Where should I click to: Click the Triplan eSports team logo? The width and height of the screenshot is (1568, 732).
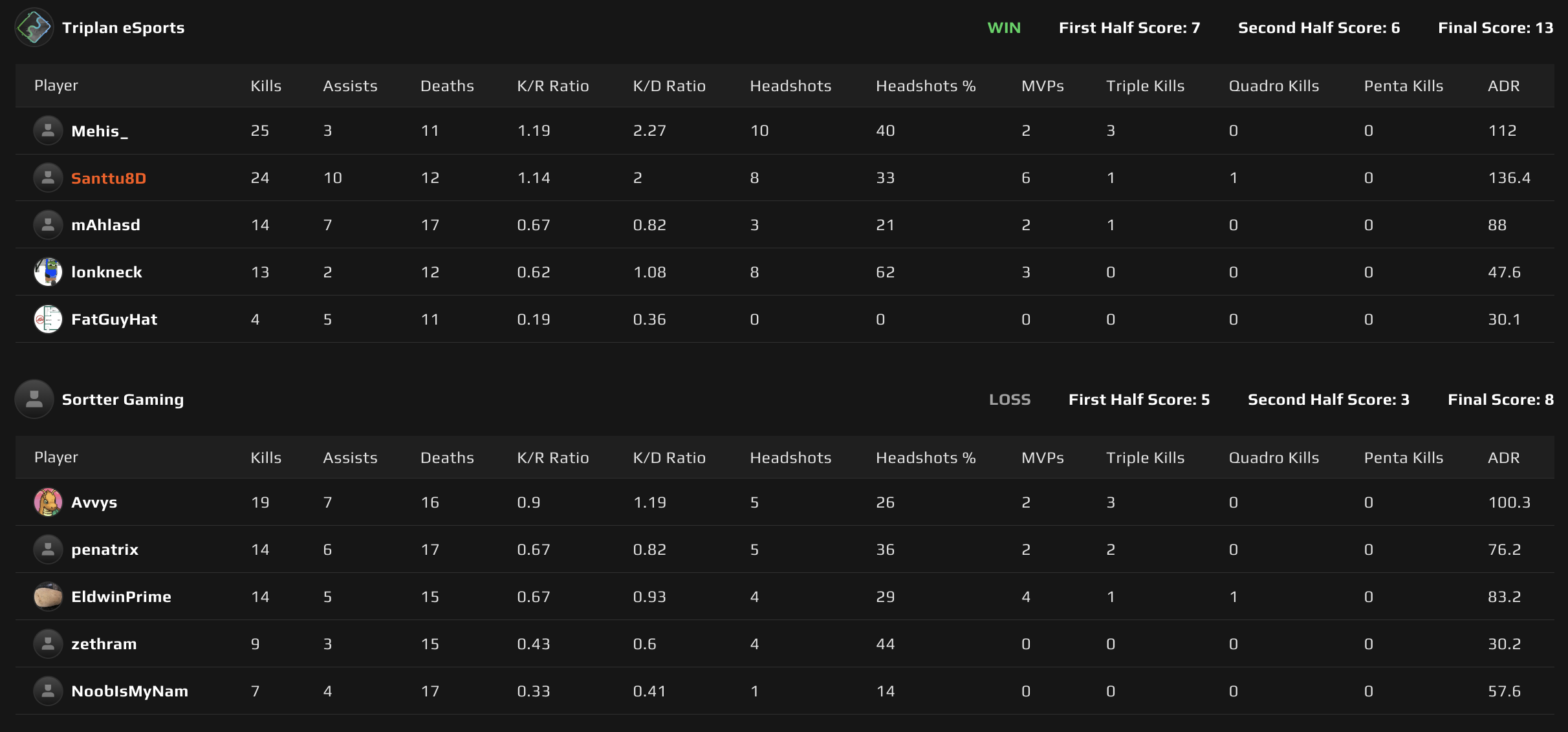(x=34, y=27)
